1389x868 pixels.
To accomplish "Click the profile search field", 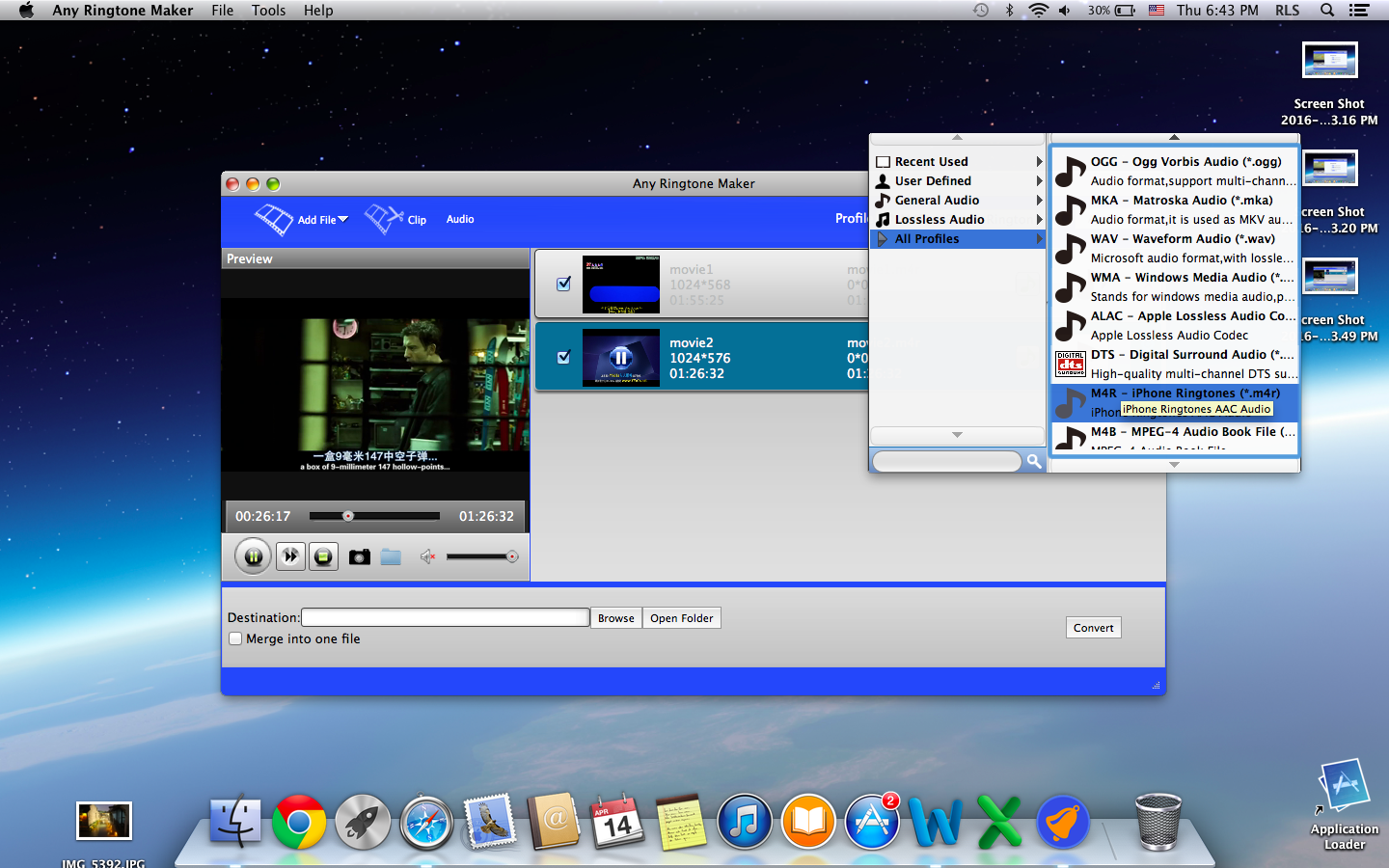I will [x=946, y=461].
